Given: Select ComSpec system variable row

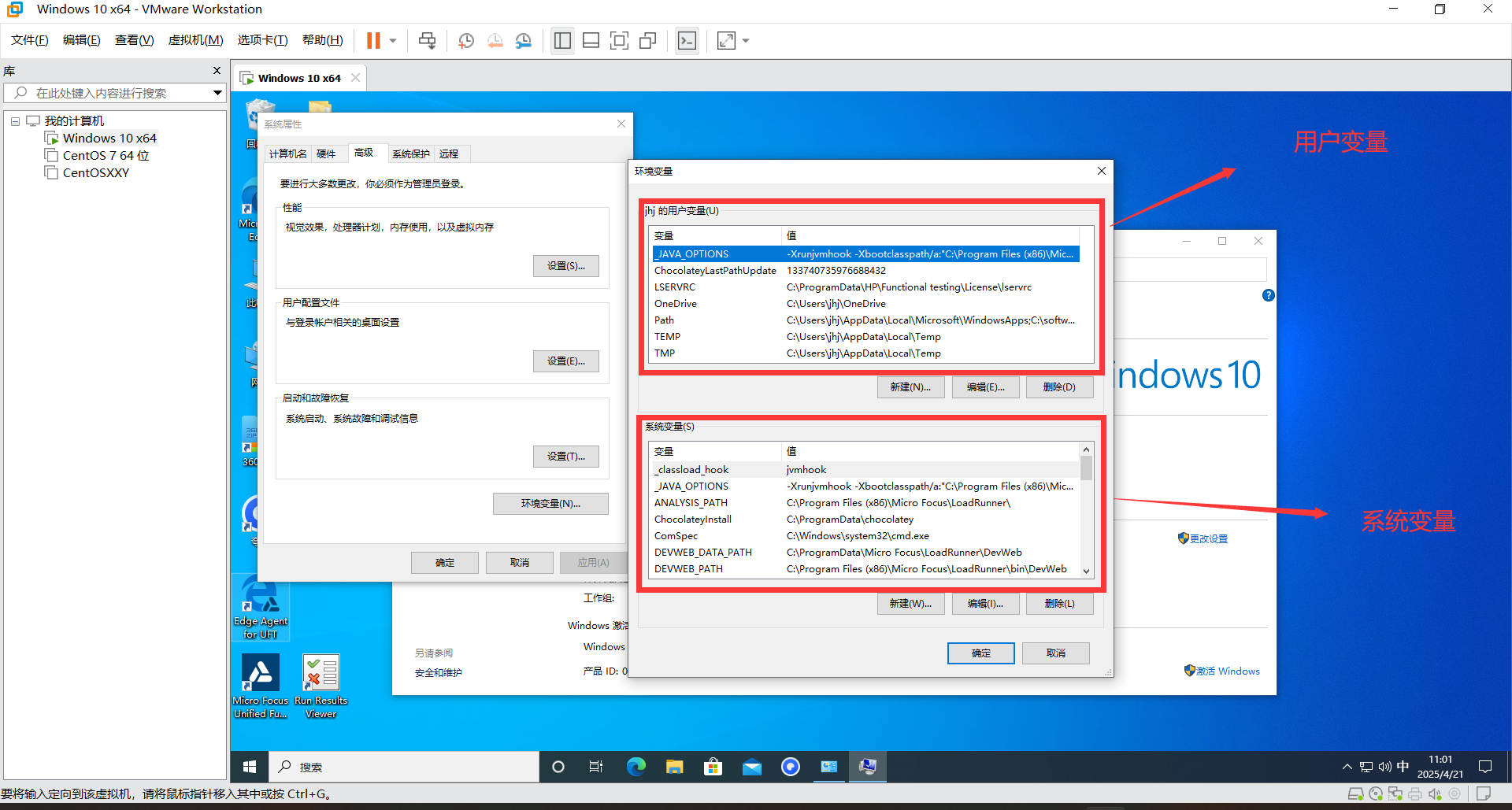Looking at the screenshot, I should coord(865,536).
